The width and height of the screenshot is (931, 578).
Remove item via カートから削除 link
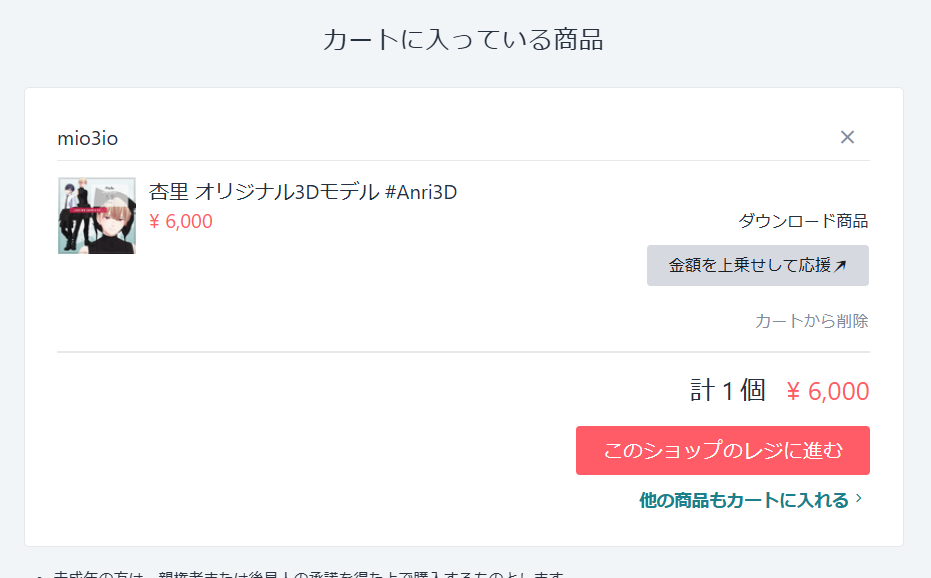(811, 321)
